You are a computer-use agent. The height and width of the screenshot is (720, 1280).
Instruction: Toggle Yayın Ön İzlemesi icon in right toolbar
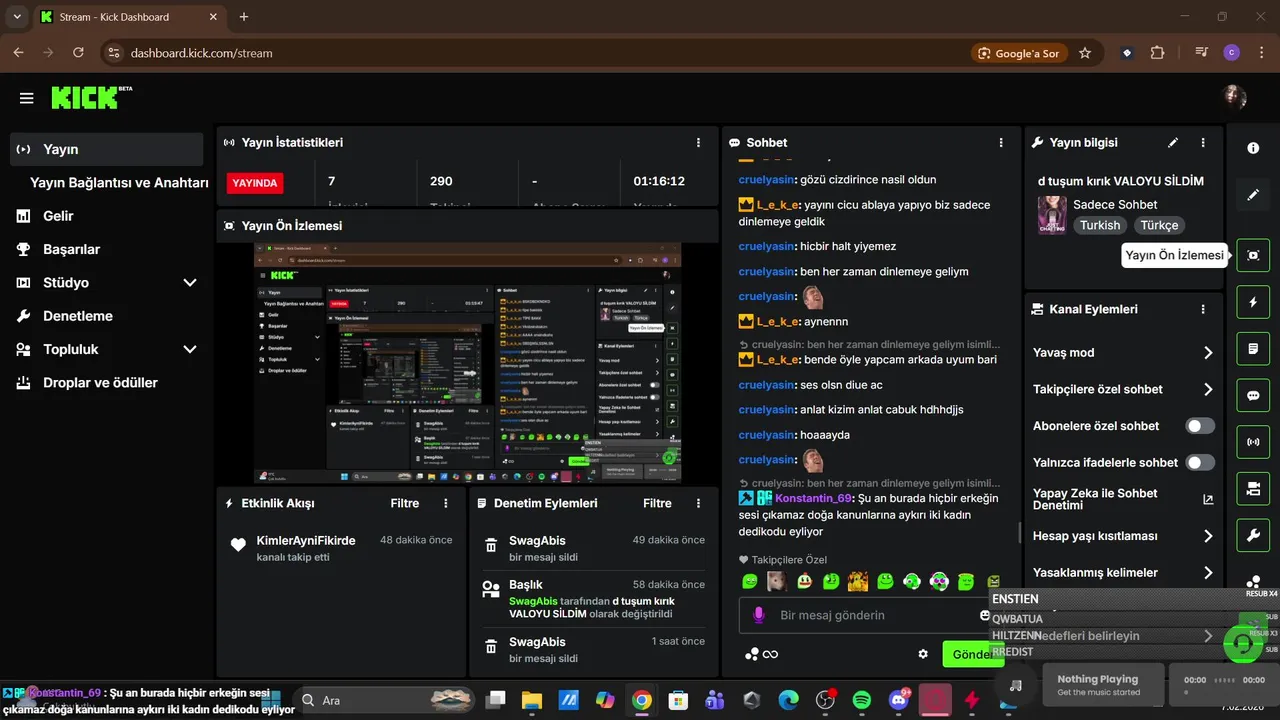[x=1253, y=255]
